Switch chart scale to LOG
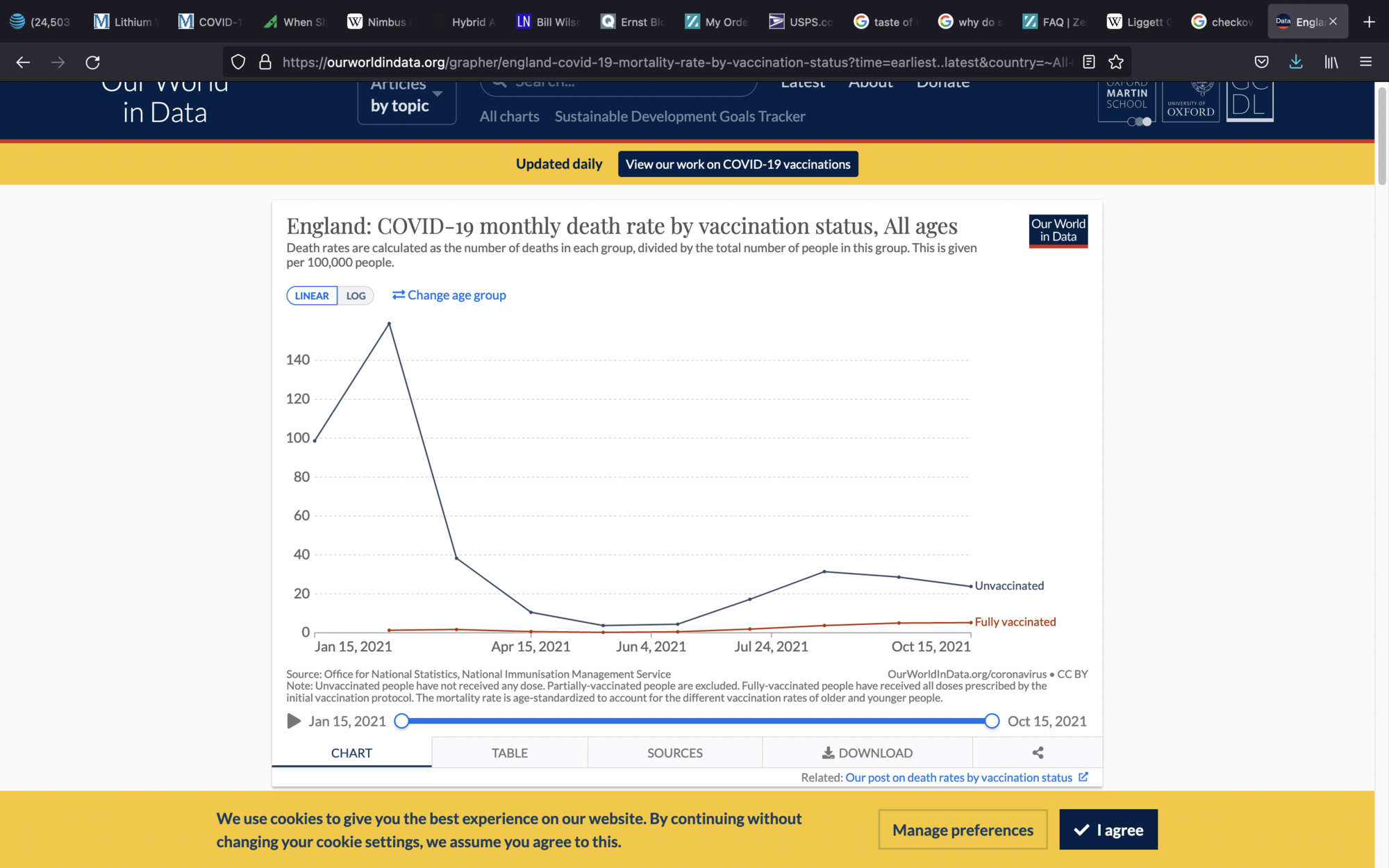1389x868 pixels. click(356, 296)
